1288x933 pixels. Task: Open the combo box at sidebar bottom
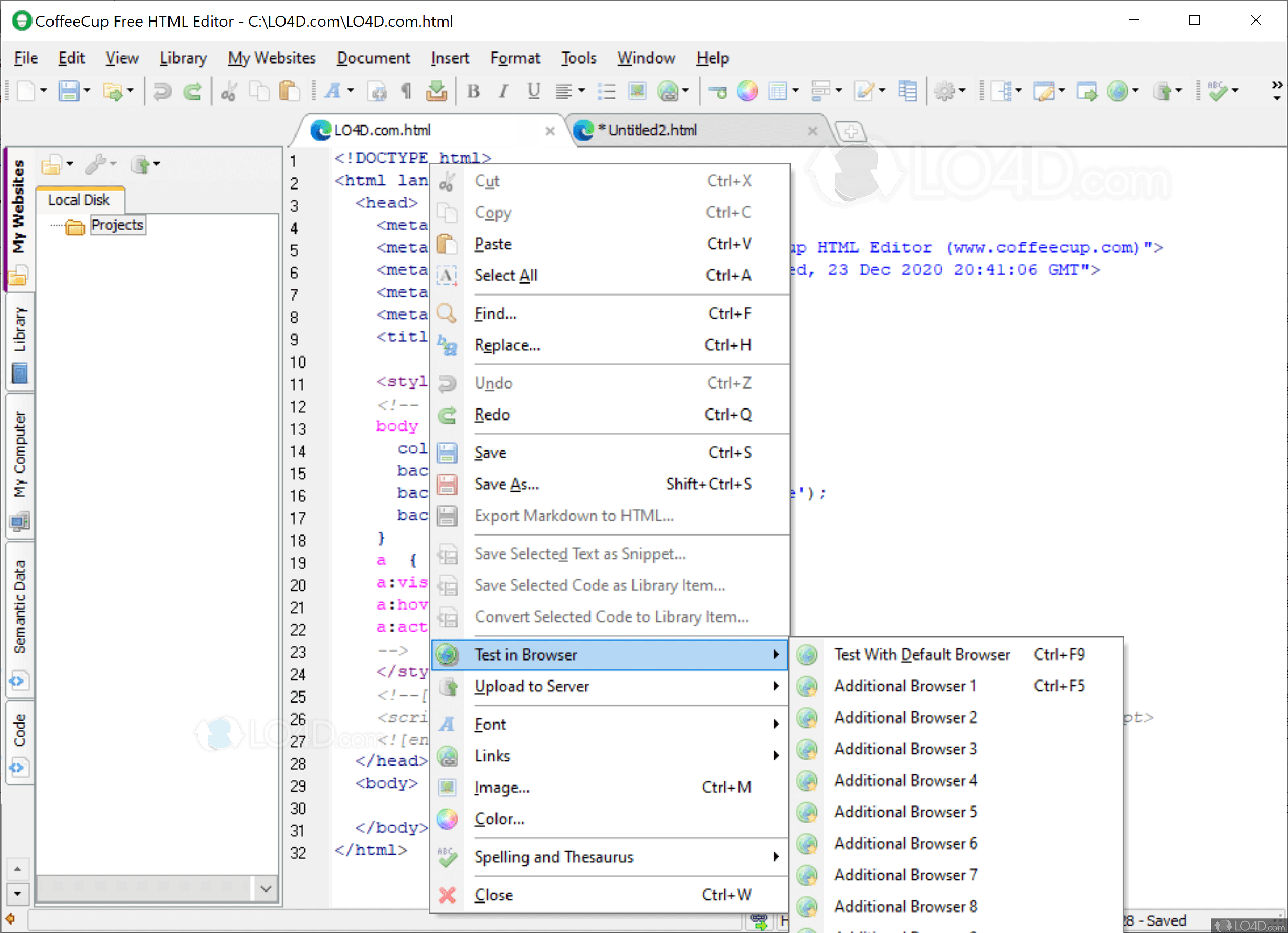266,888
